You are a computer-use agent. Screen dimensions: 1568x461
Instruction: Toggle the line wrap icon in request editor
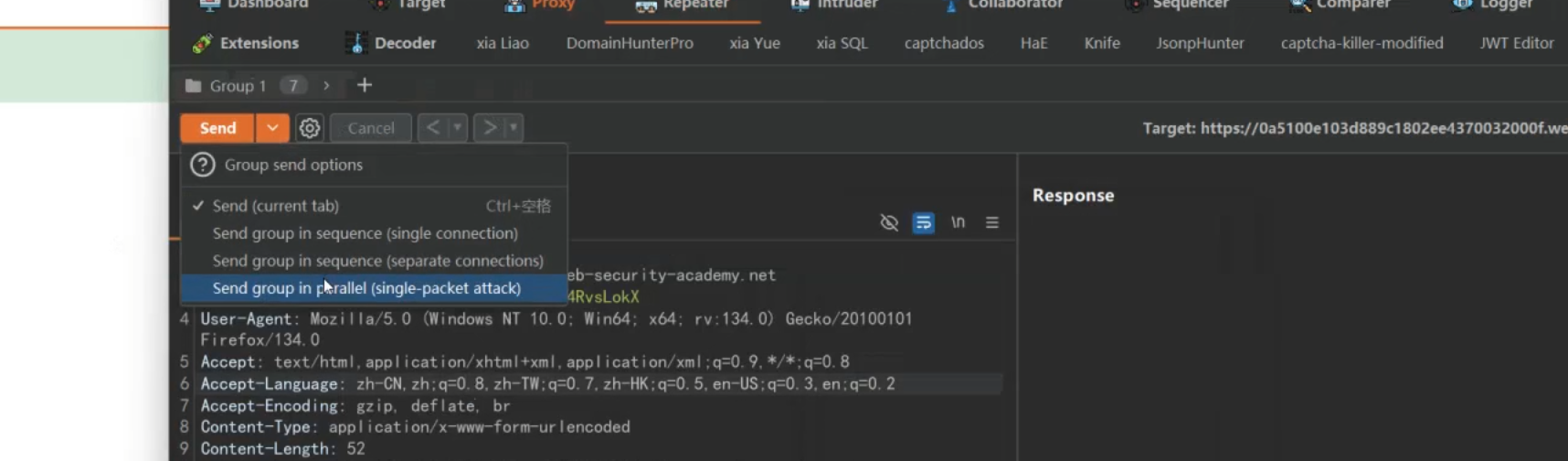(923, 222)
